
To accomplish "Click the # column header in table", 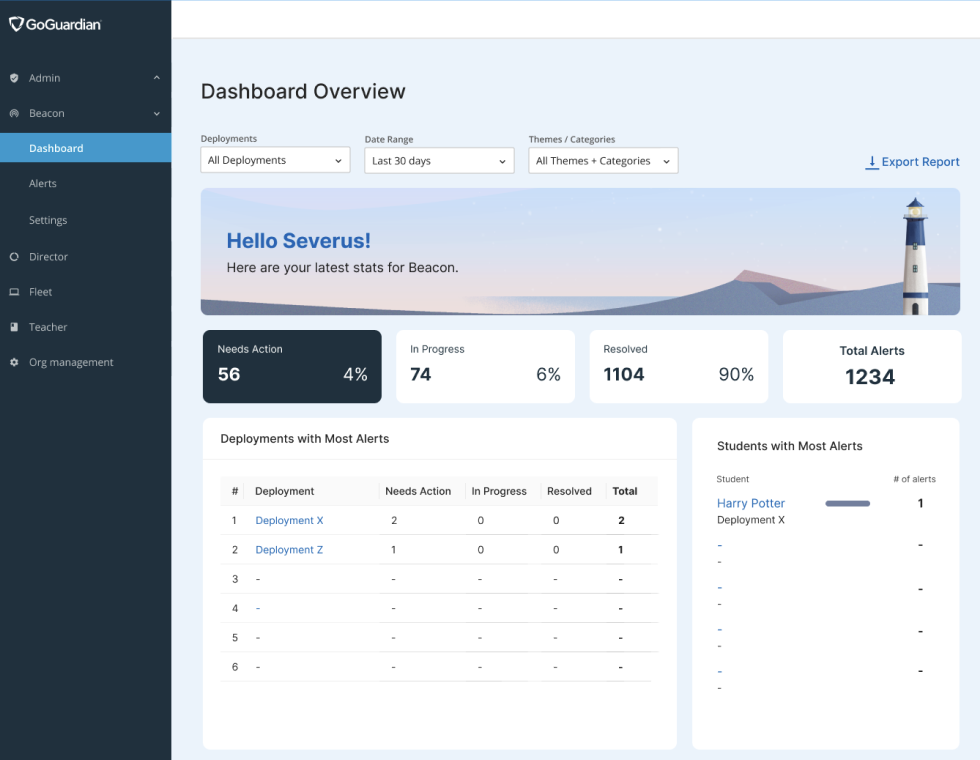I will pyautogui.click(x=235, y=491).
